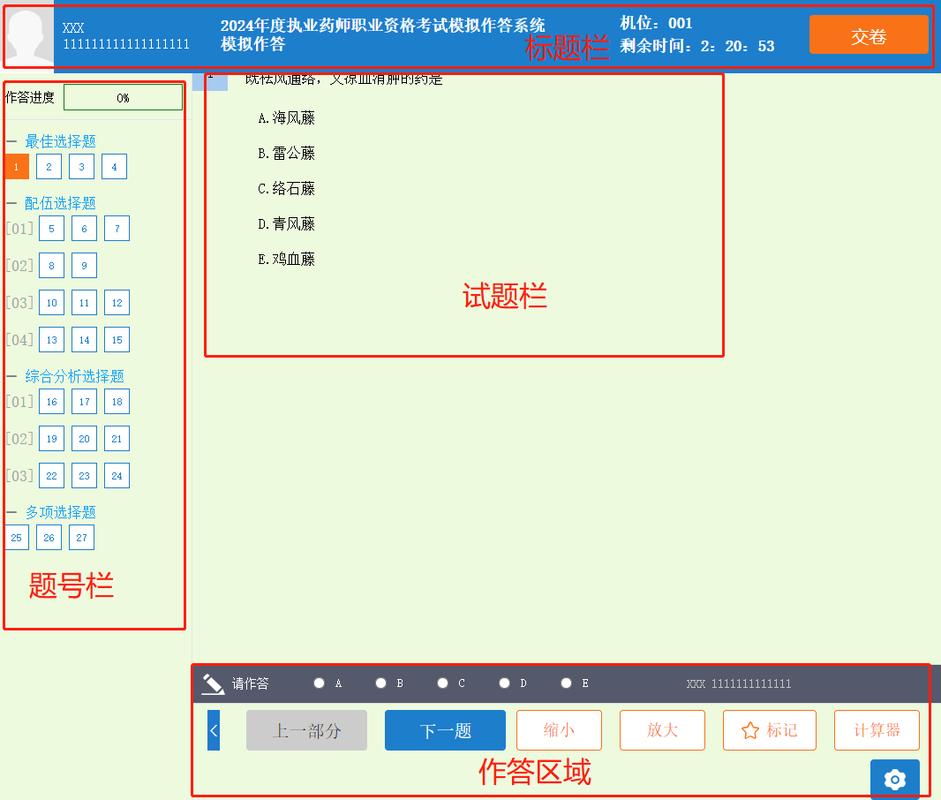This screenshot has height=800, width=941.
Task: Click the 剩余时间 countdown timer
Action: point(697,46)
